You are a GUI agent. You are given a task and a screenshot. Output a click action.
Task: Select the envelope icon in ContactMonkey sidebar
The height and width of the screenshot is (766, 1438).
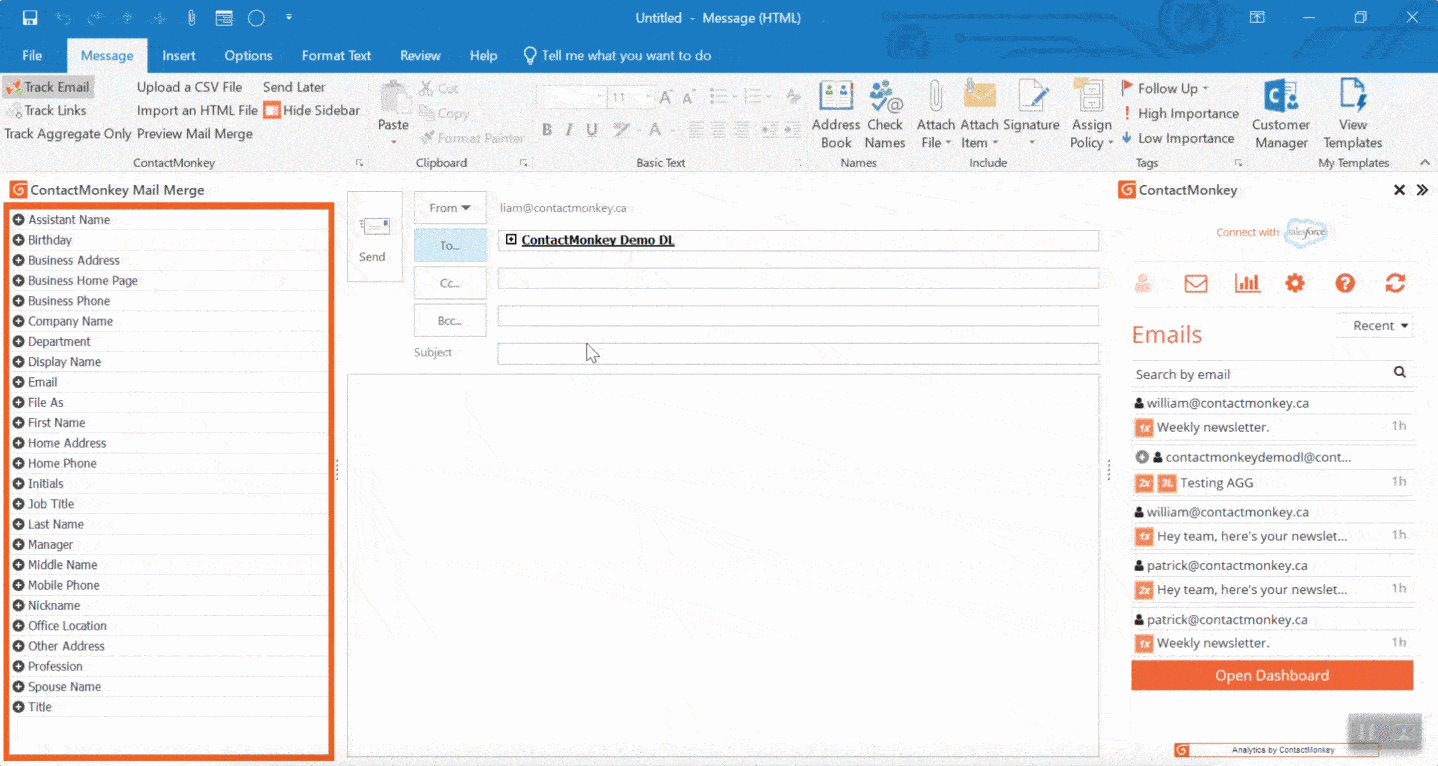[1195, 283]
